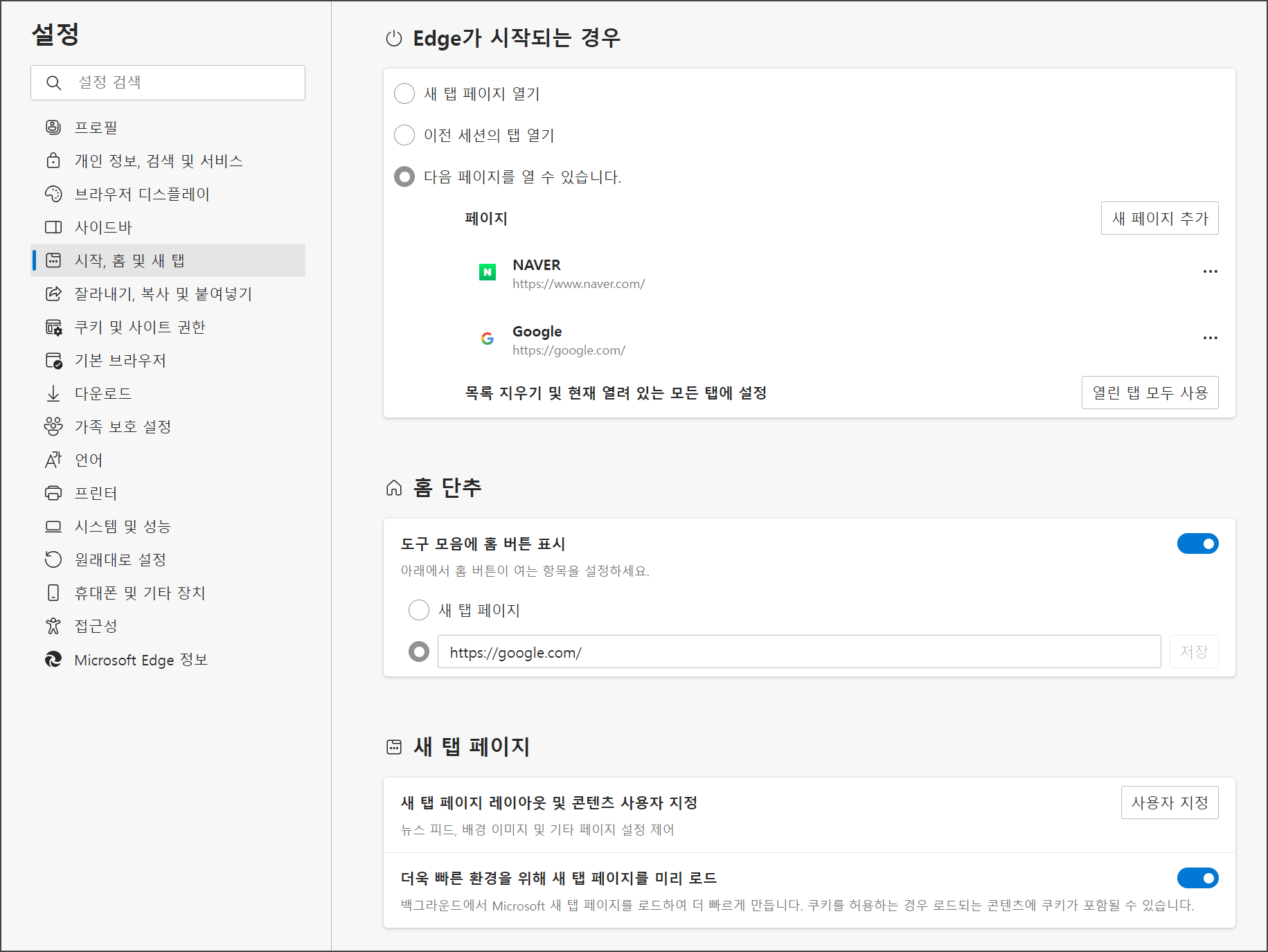The height and width of the screenshot is (952, 1268).
Task: Click the 새 페이지 추가 button
Action: 1159,218
